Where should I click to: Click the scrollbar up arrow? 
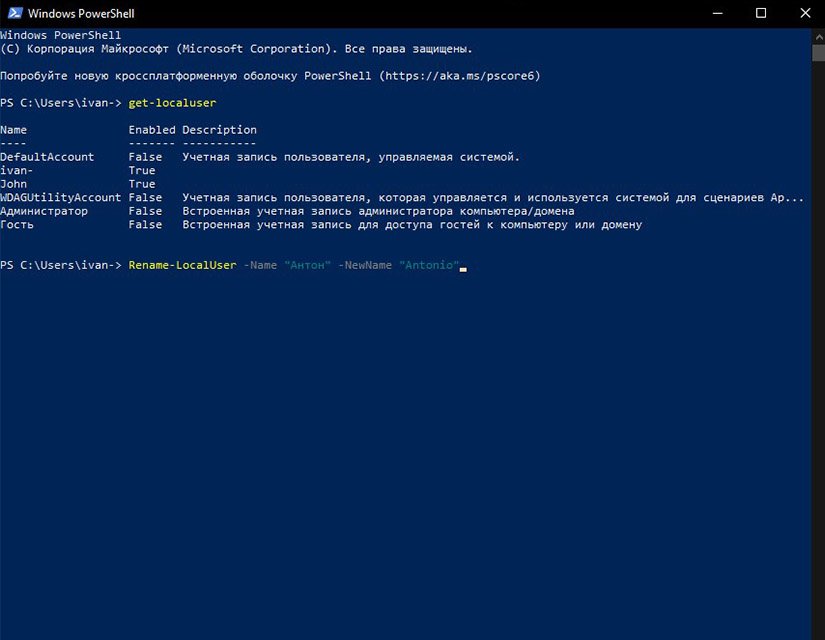(x=819, y=37)
